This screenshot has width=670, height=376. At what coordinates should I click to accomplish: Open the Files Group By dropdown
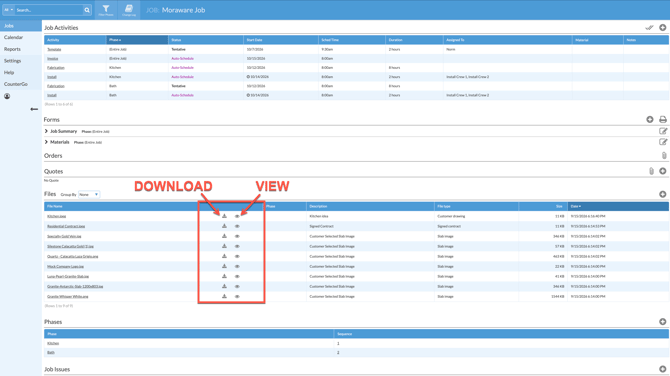coord(89,194)
